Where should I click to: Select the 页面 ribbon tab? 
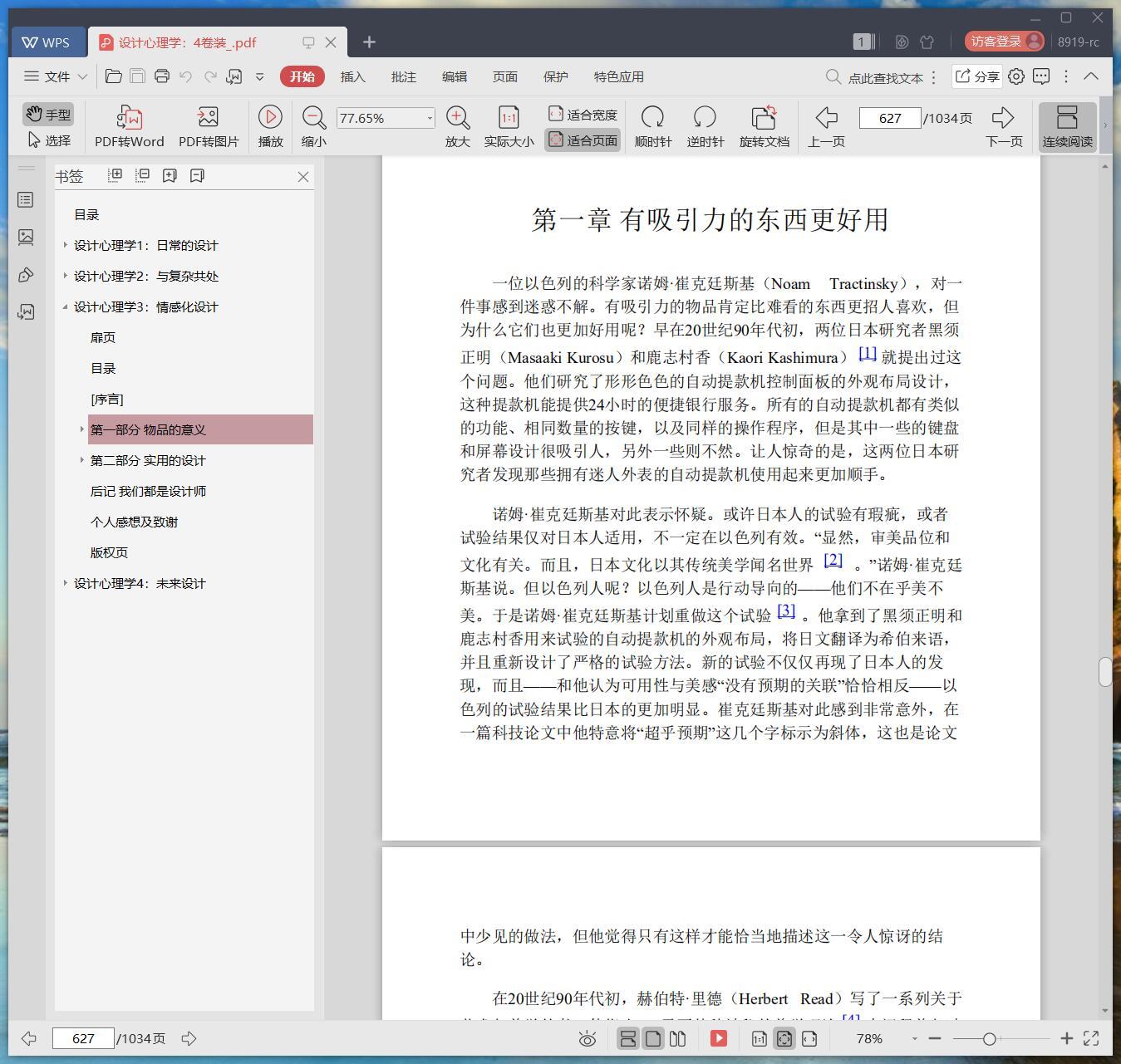point(504,76)
